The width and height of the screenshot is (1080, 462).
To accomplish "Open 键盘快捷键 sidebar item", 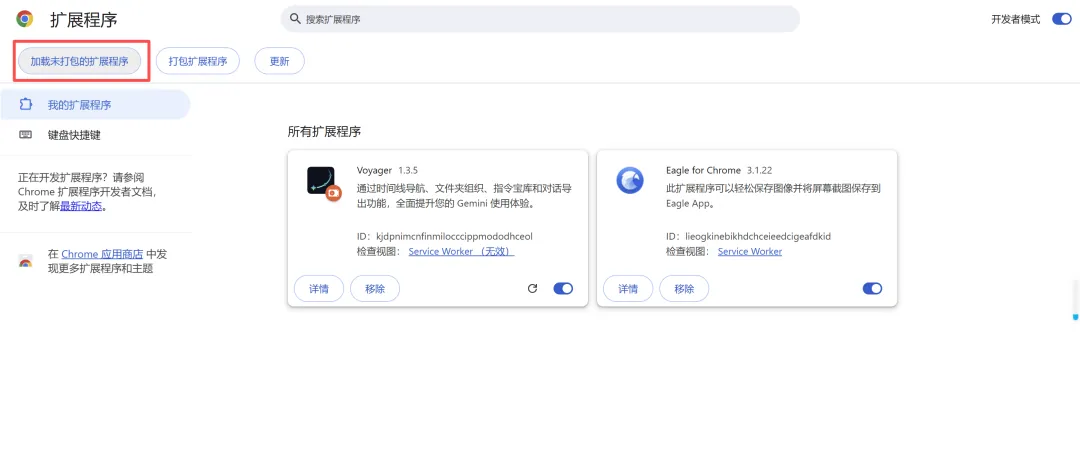I will tap(95, 135).
